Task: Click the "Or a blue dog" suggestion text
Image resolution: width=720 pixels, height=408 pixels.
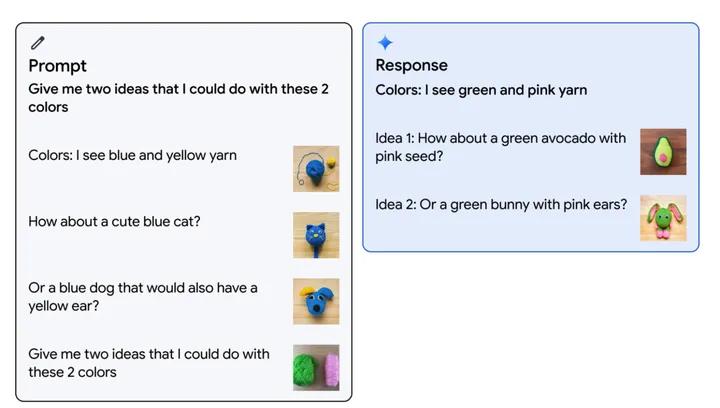Action: (x=142, y=296)
